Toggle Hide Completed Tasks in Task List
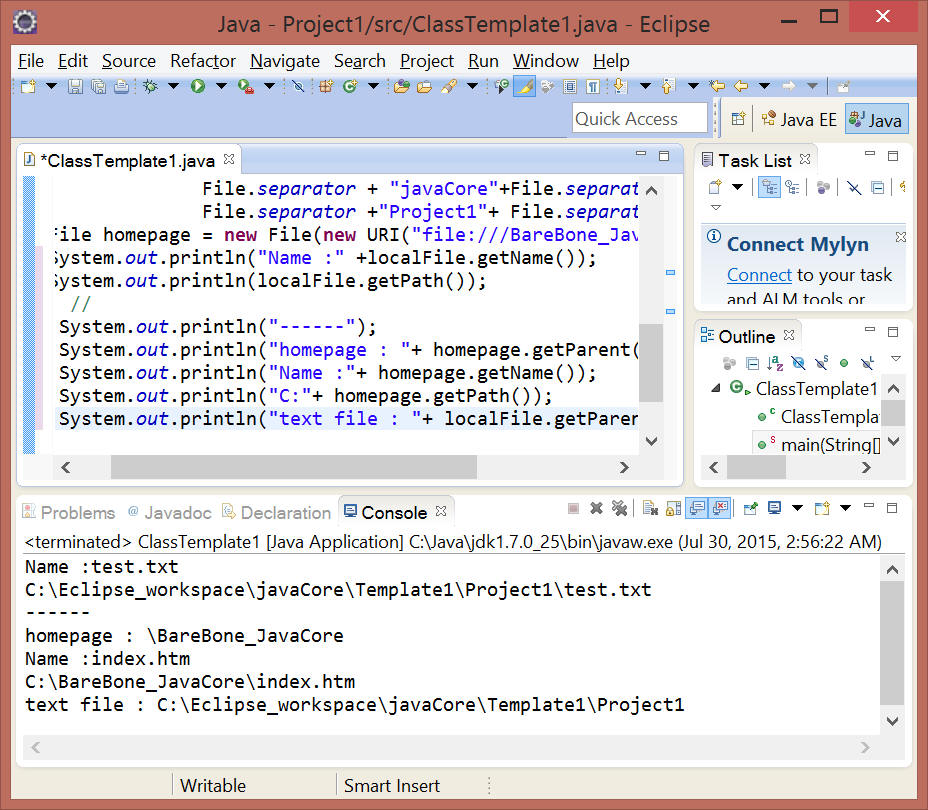 [853, 188]
